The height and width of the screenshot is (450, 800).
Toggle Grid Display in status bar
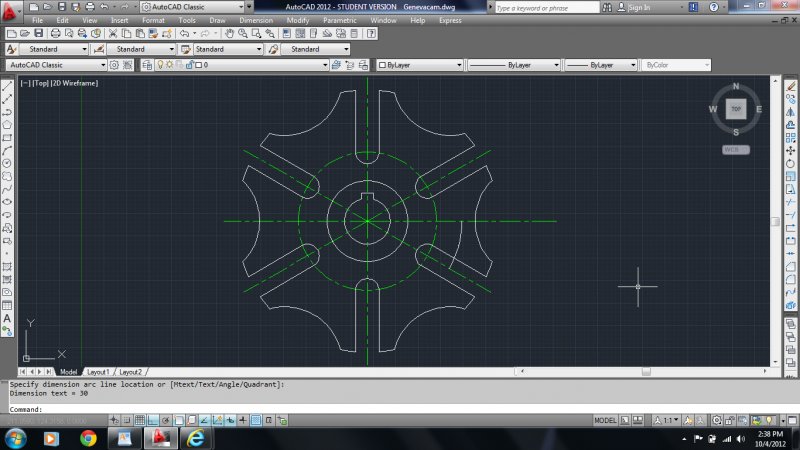(x=140, y=420)
